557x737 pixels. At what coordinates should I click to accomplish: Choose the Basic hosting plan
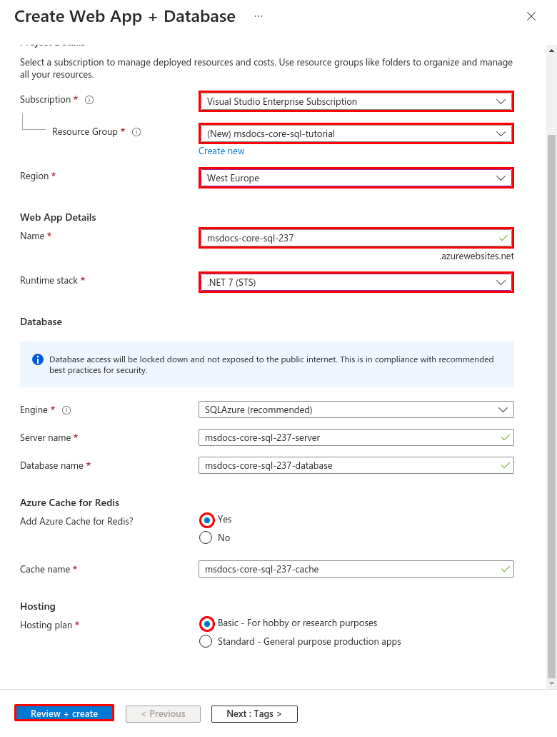[206, 624]
